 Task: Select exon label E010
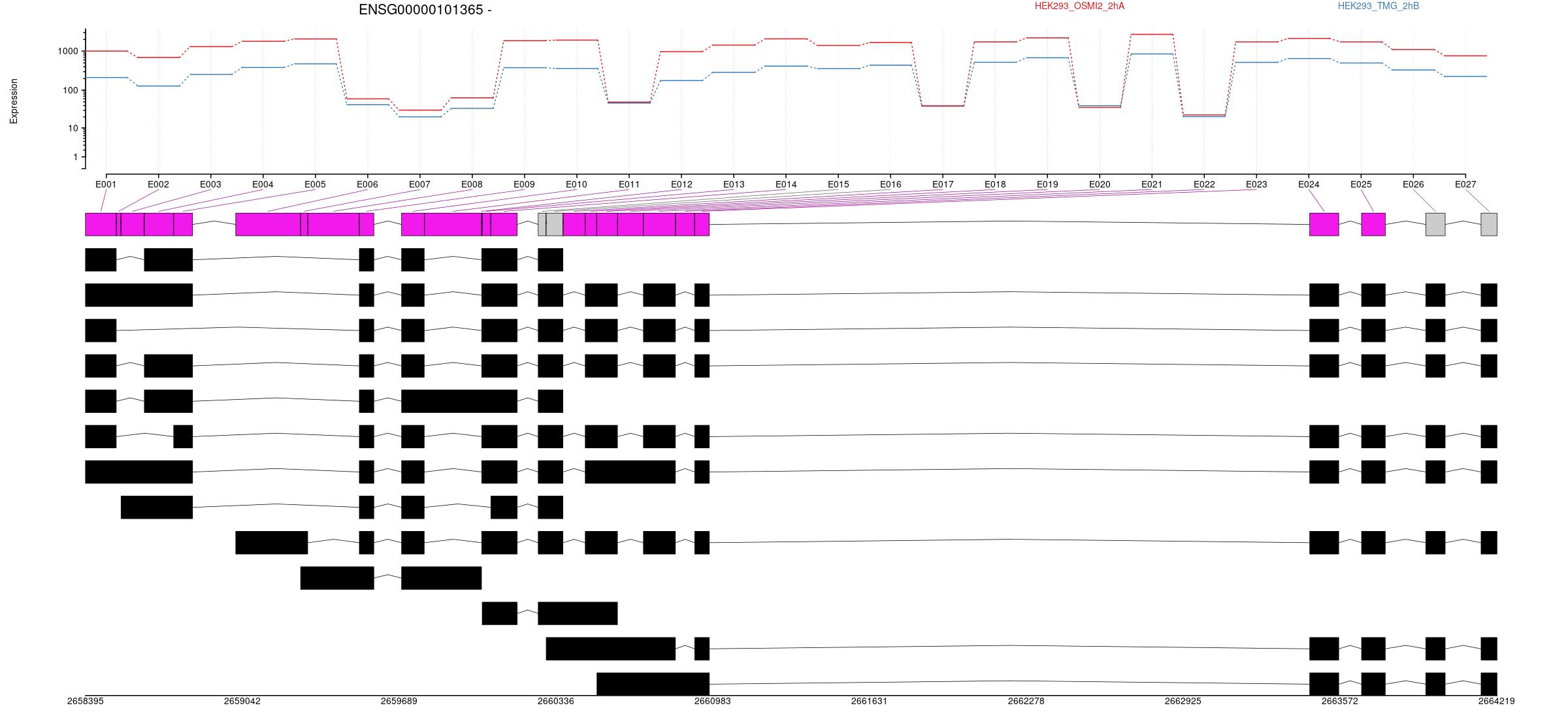pos(576,184)
